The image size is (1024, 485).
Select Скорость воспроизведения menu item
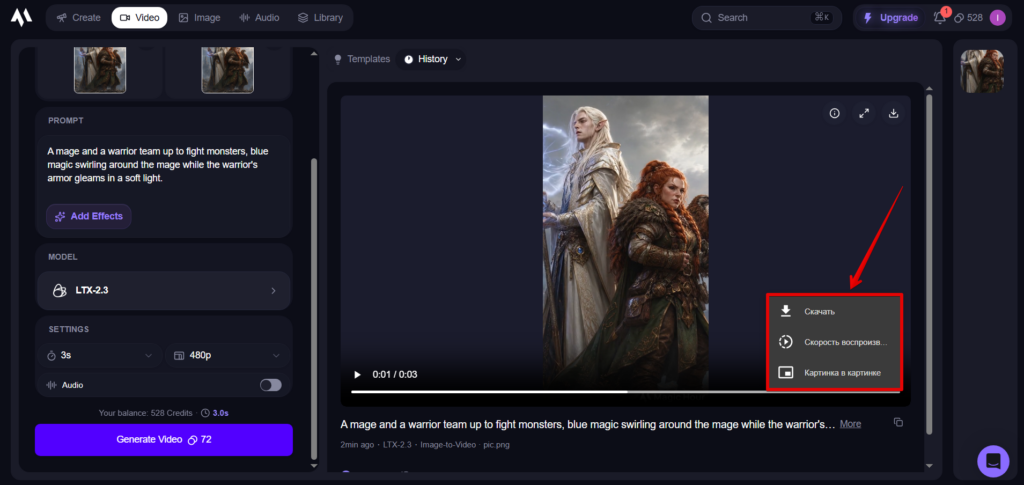coord(835,342)
